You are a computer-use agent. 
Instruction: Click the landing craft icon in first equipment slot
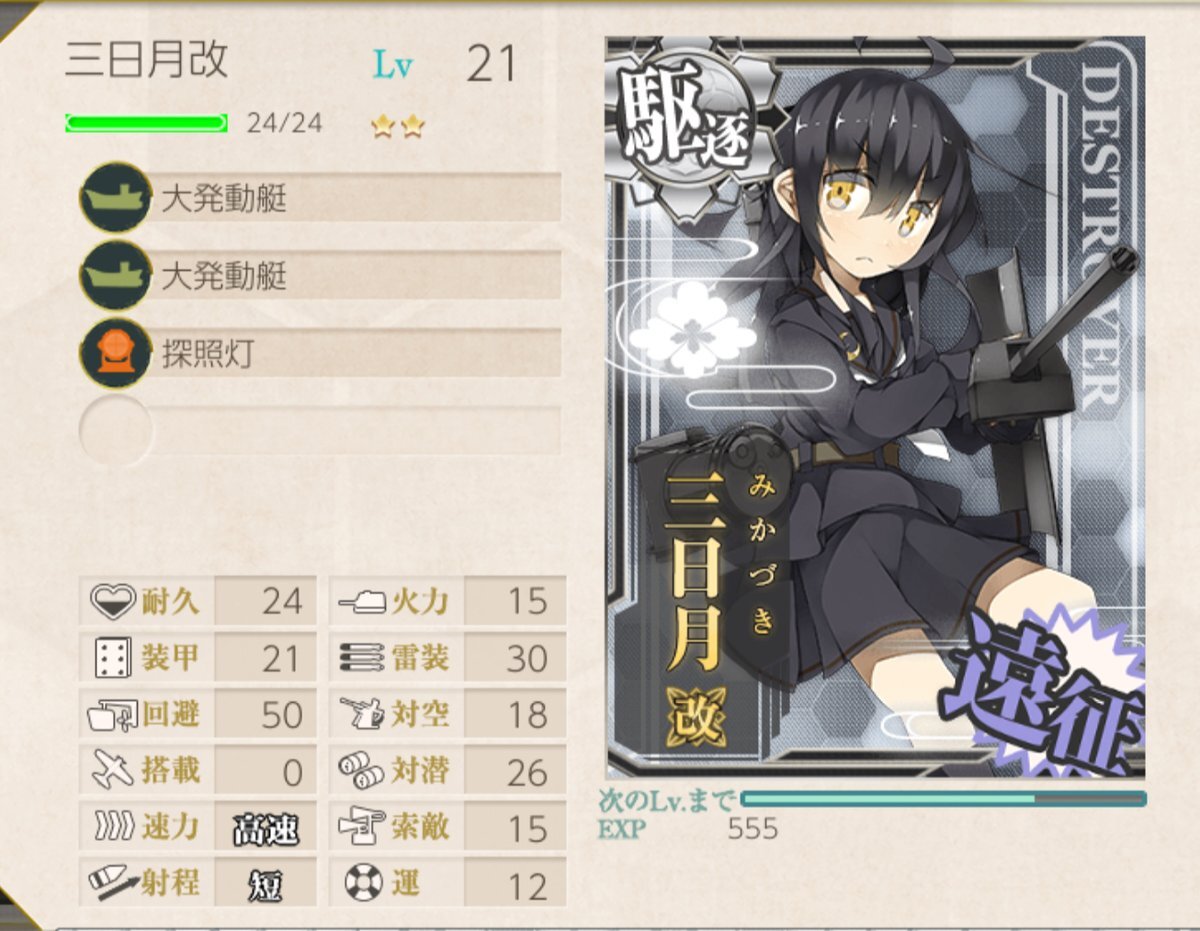point(116,198)
